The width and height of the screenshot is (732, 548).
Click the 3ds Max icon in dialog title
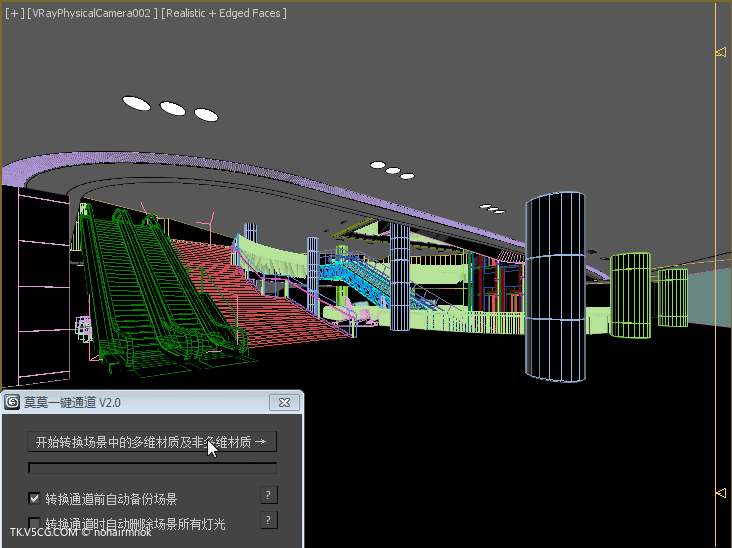pos(12,402)
